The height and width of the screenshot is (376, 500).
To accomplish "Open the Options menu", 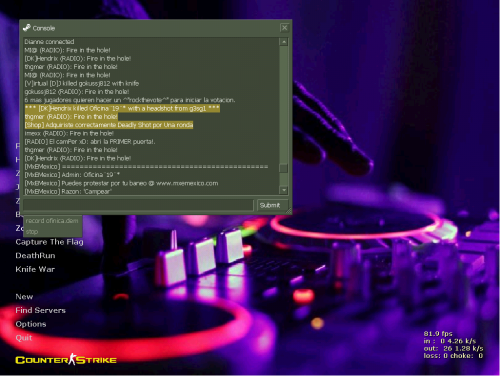I will [31, 324].
